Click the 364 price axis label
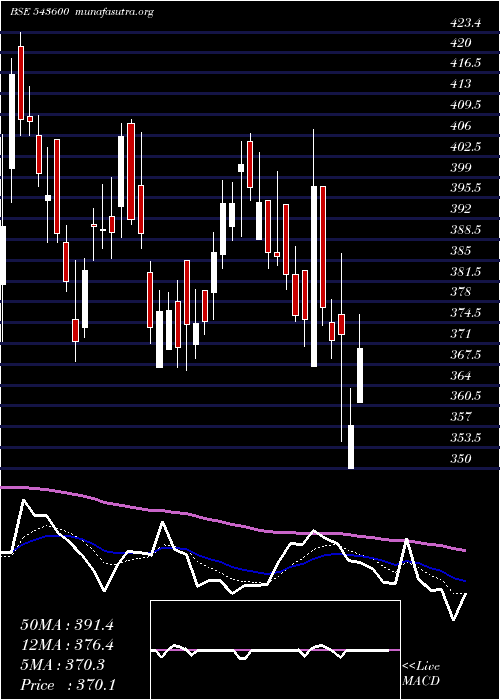This screenshot has width=500, height=700. point(461,375)
